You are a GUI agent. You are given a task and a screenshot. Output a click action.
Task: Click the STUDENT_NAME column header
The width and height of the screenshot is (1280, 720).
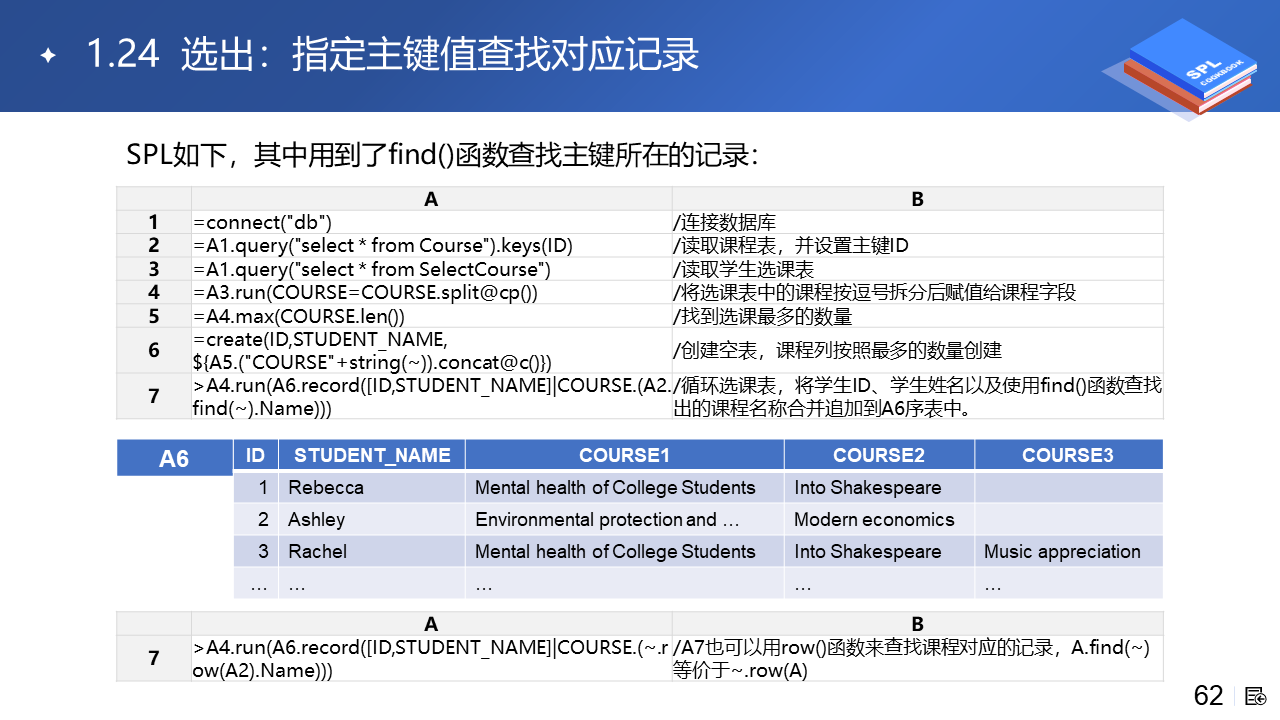coord(372,455)
